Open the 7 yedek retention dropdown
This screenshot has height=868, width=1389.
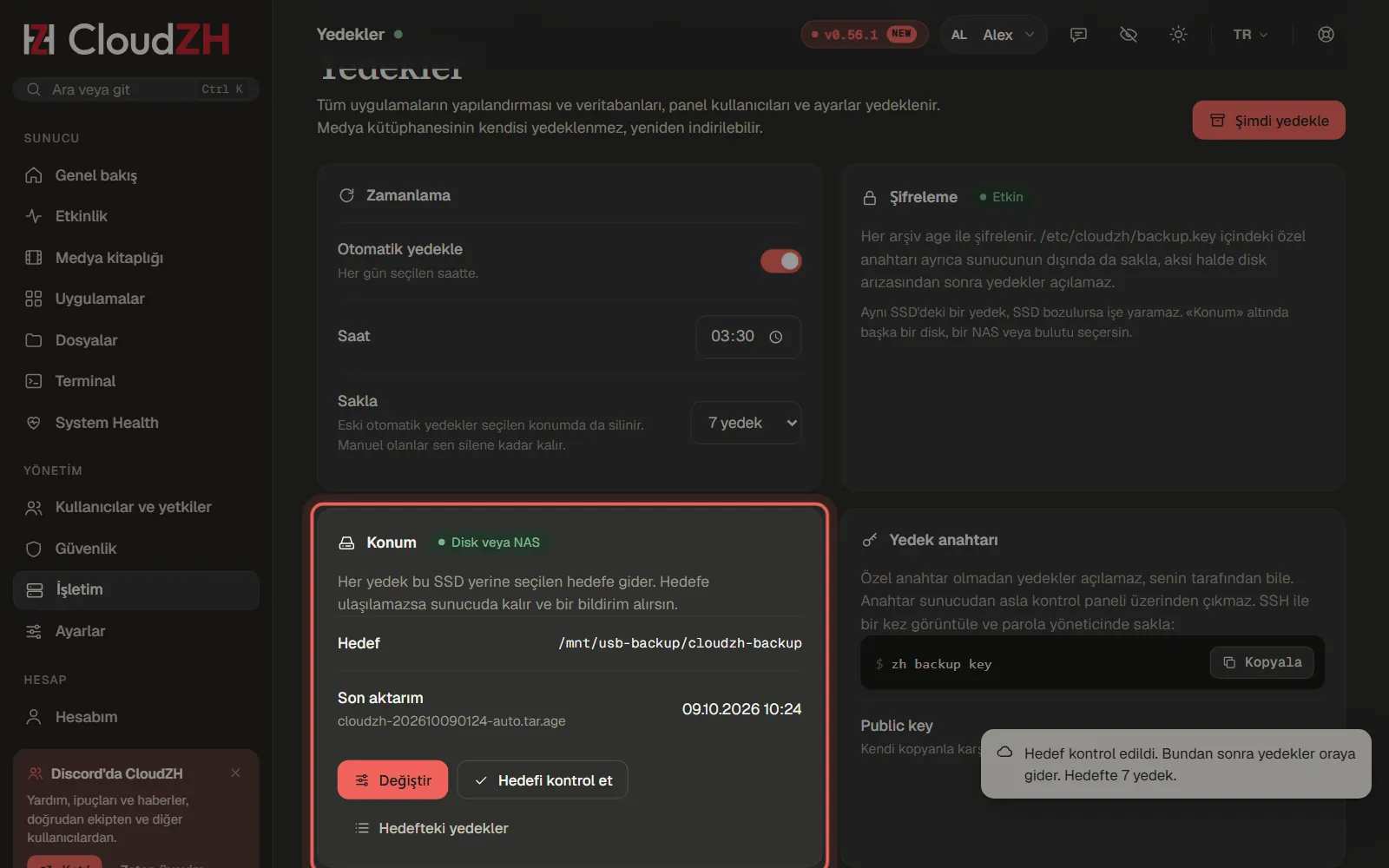[747, 423]
